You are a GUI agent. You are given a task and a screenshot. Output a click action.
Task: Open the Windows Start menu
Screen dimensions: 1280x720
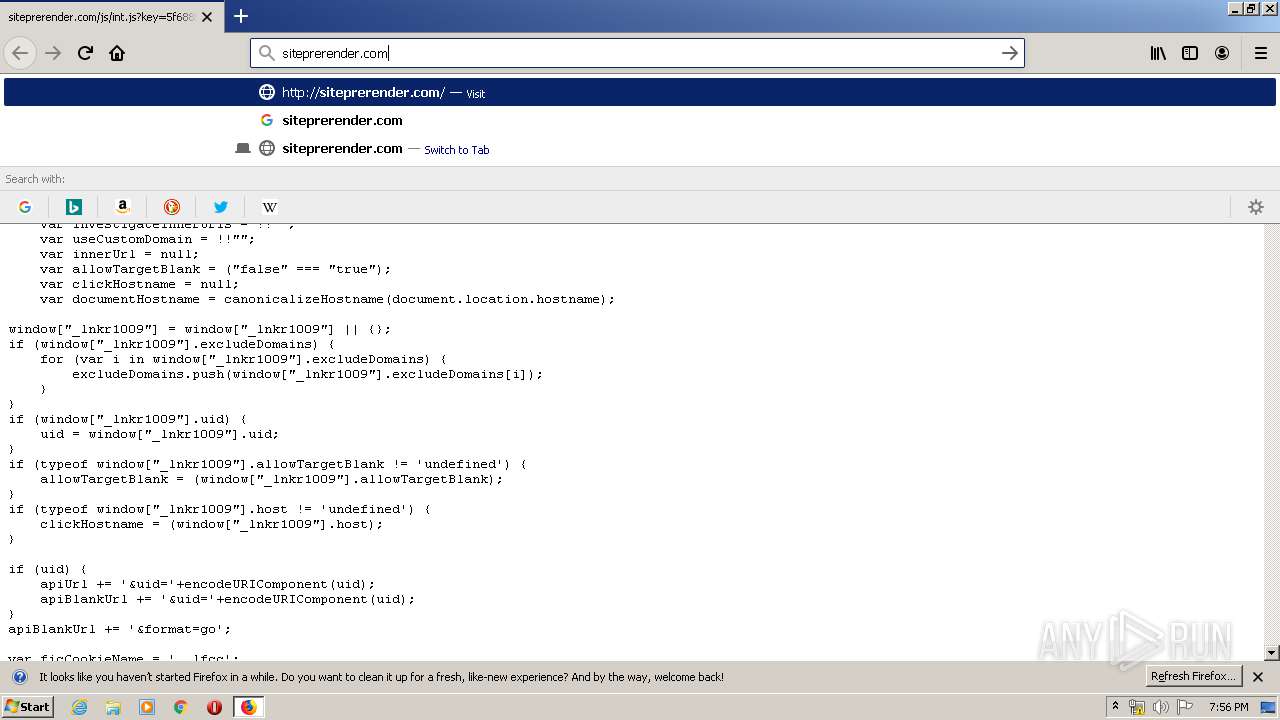tap(27, 706)
